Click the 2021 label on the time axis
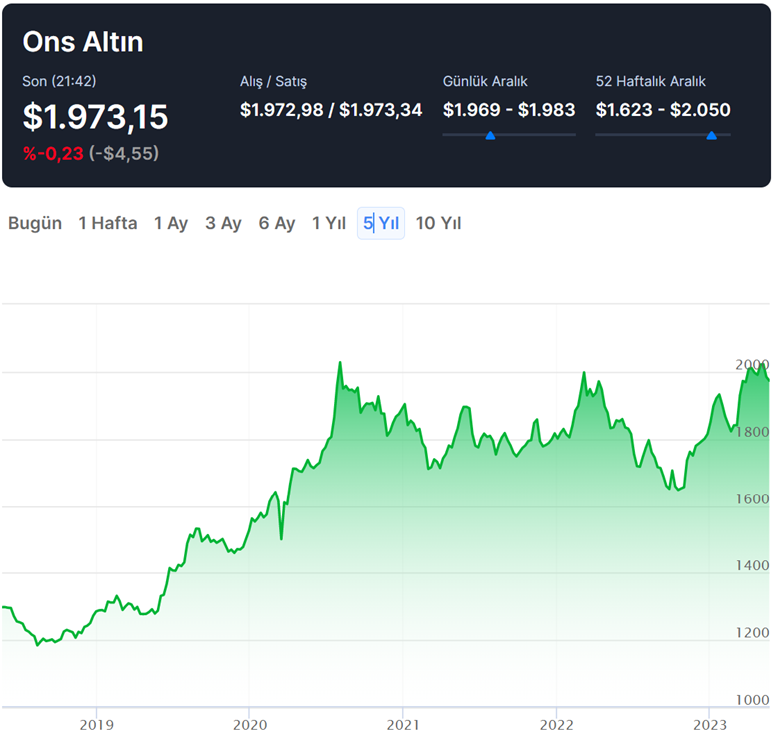This screenshot has width=778, height=745. click(402, 723)
